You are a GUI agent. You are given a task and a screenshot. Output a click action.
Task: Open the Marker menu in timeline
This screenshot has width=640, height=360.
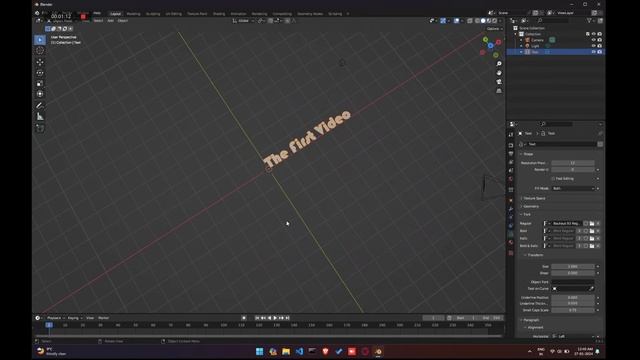point(104,318)
